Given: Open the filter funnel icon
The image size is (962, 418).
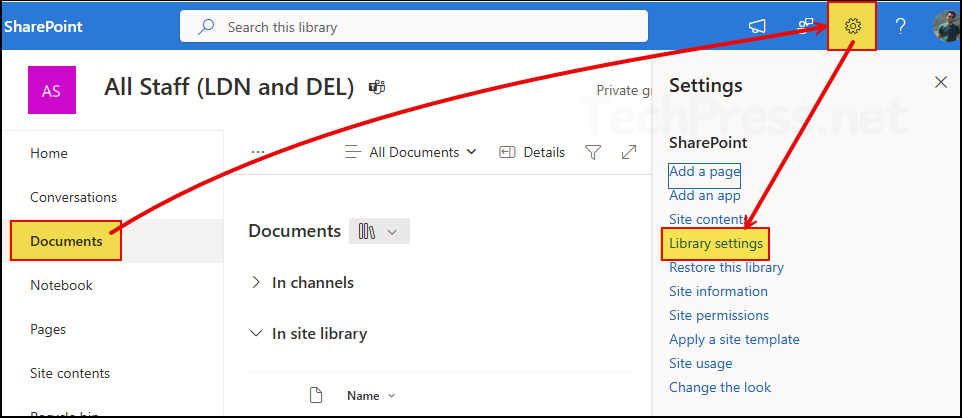Looking at the screenshot, I should [593, 152].
